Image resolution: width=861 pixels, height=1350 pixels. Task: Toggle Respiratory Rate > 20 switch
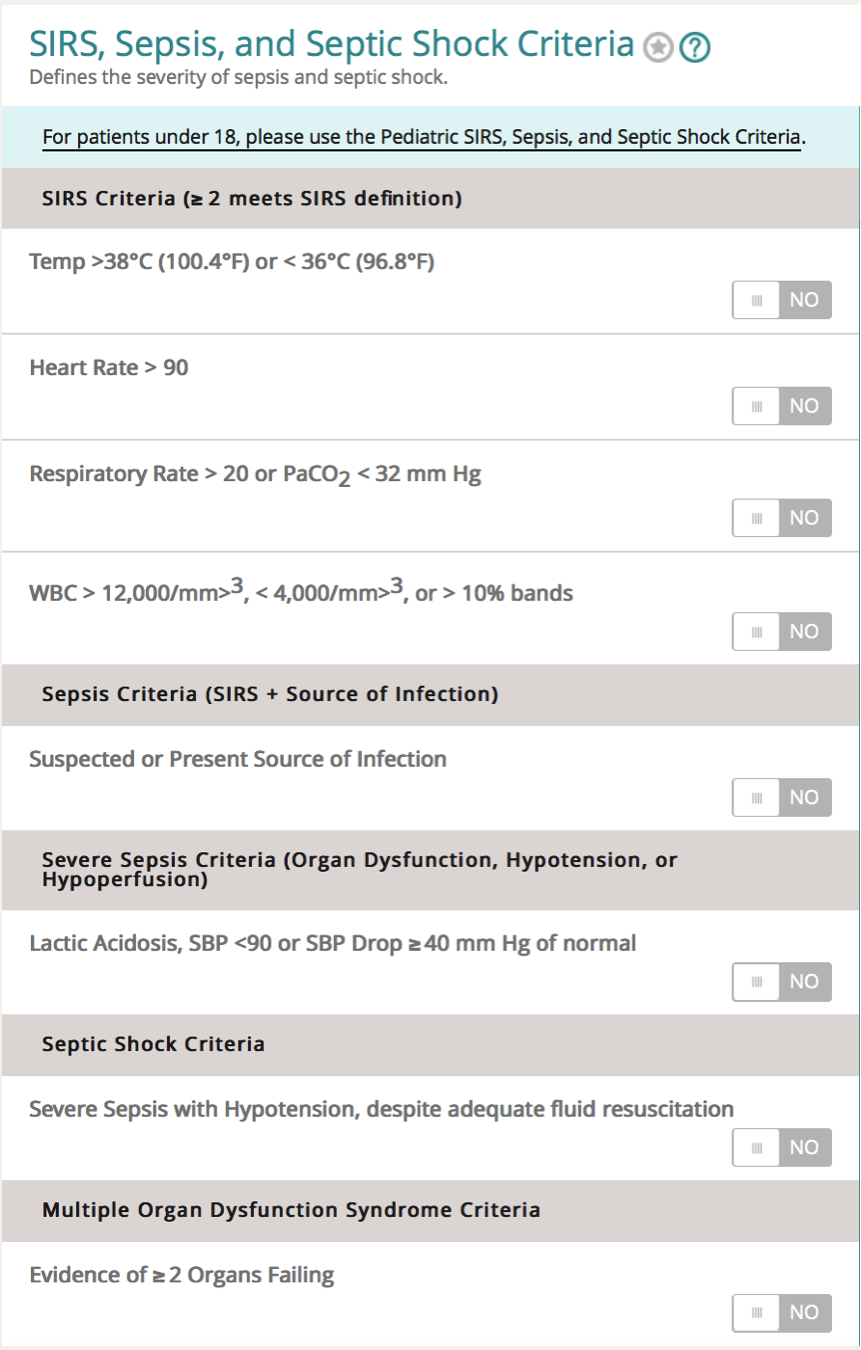782,518
